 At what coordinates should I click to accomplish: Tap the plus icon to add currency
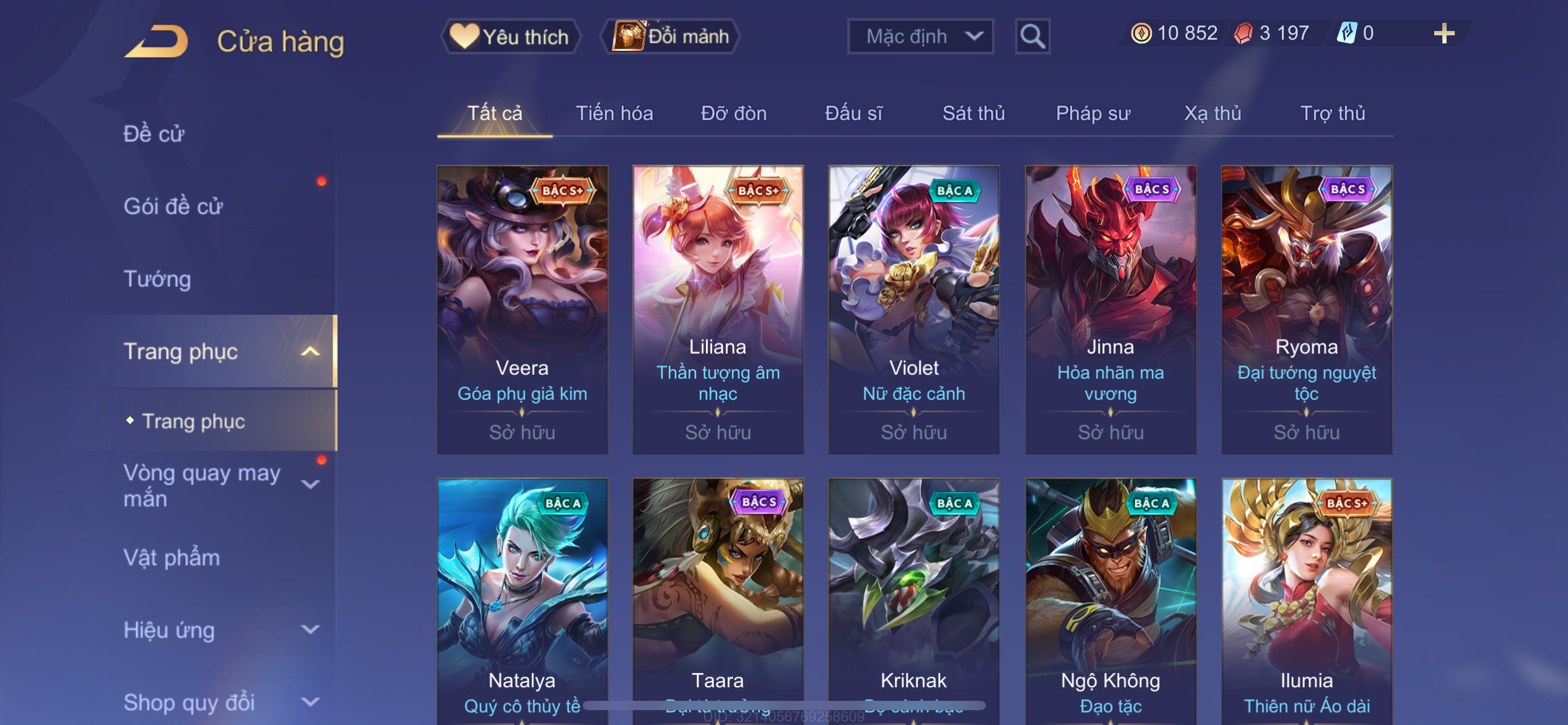(1444, 33)
